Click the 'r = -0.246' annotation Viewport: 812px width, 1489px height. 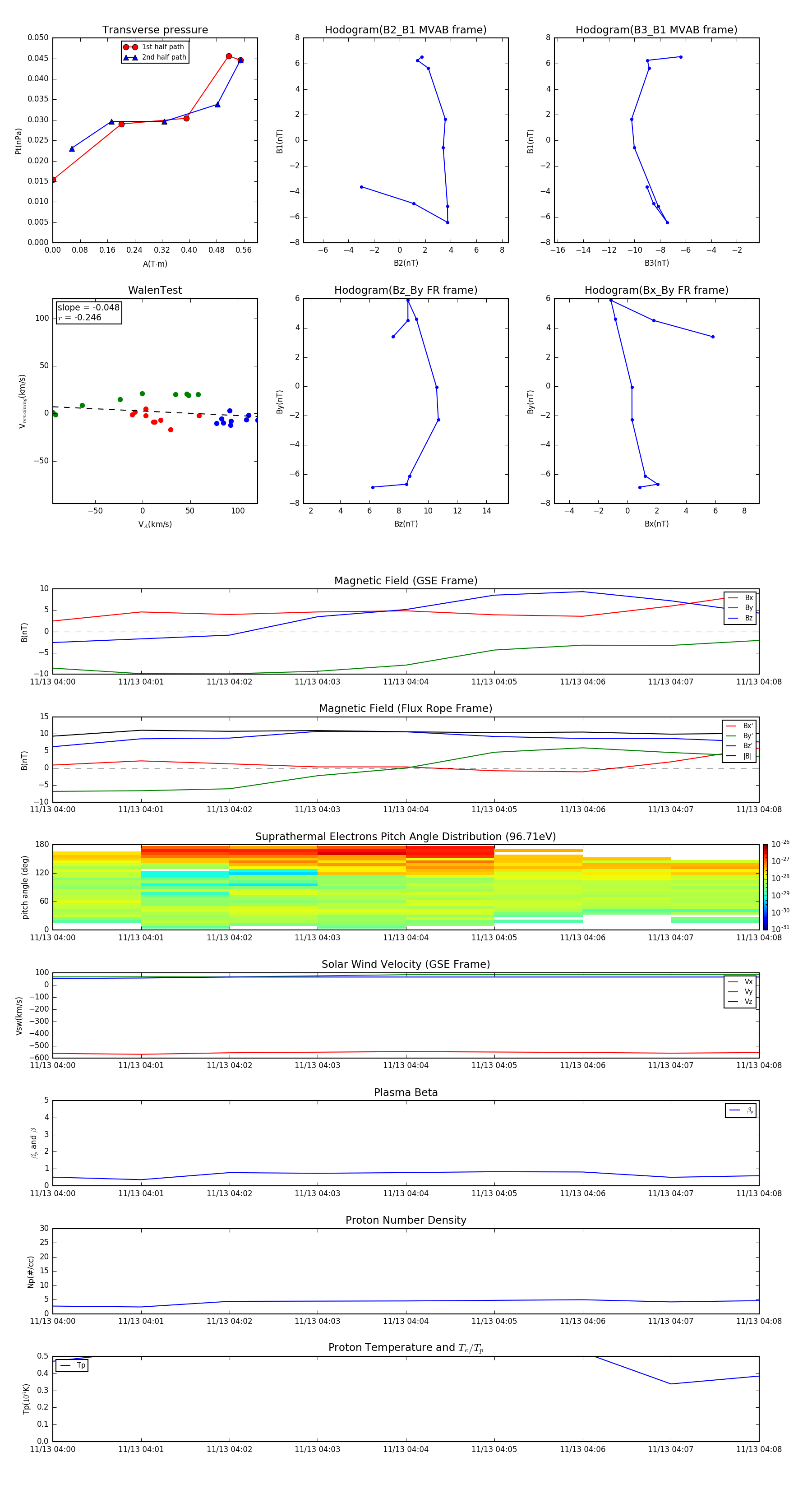click(80, 317)
